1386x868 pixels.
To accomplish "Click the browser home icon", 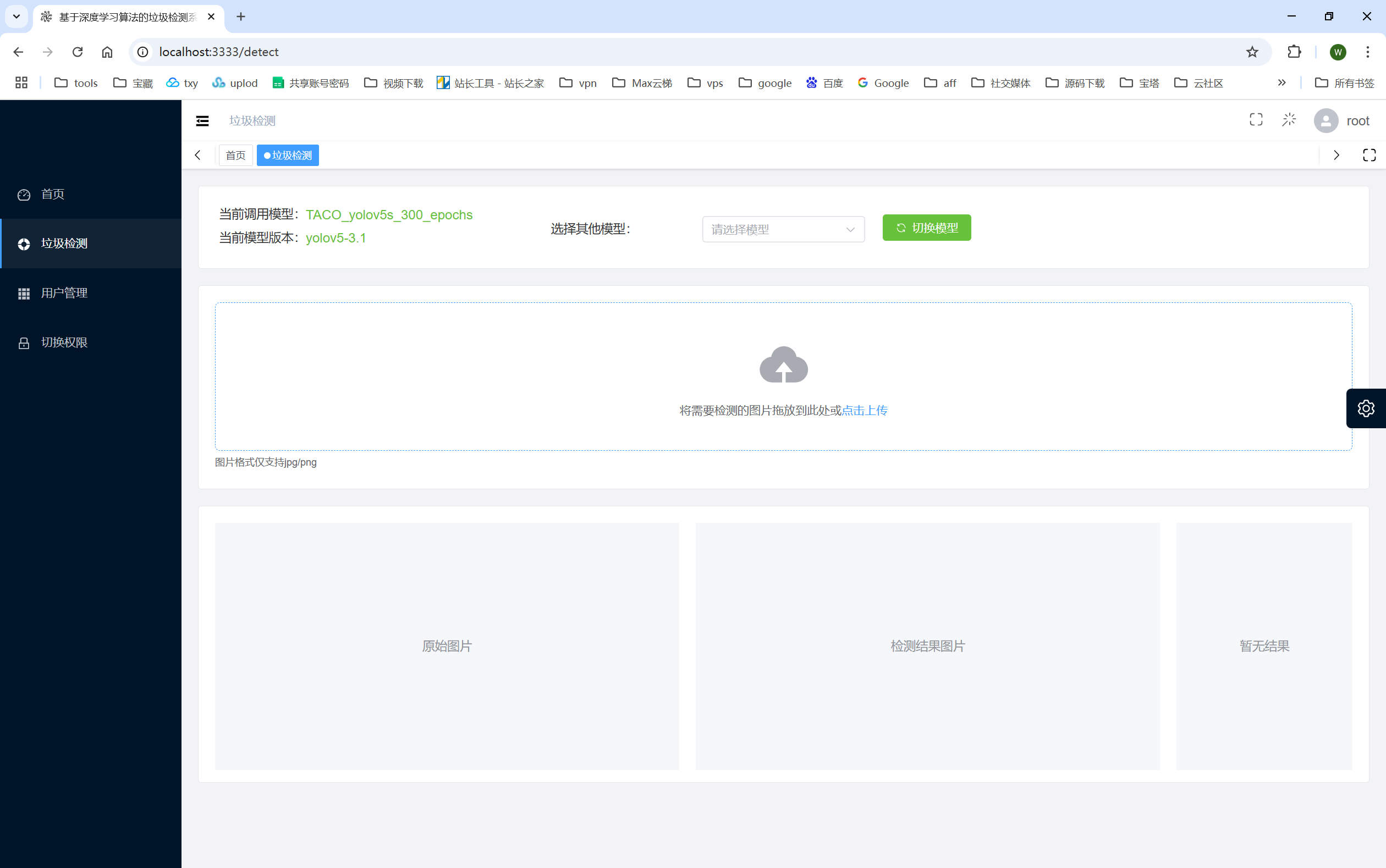I will pyautogui.click(x=107, y=52).
